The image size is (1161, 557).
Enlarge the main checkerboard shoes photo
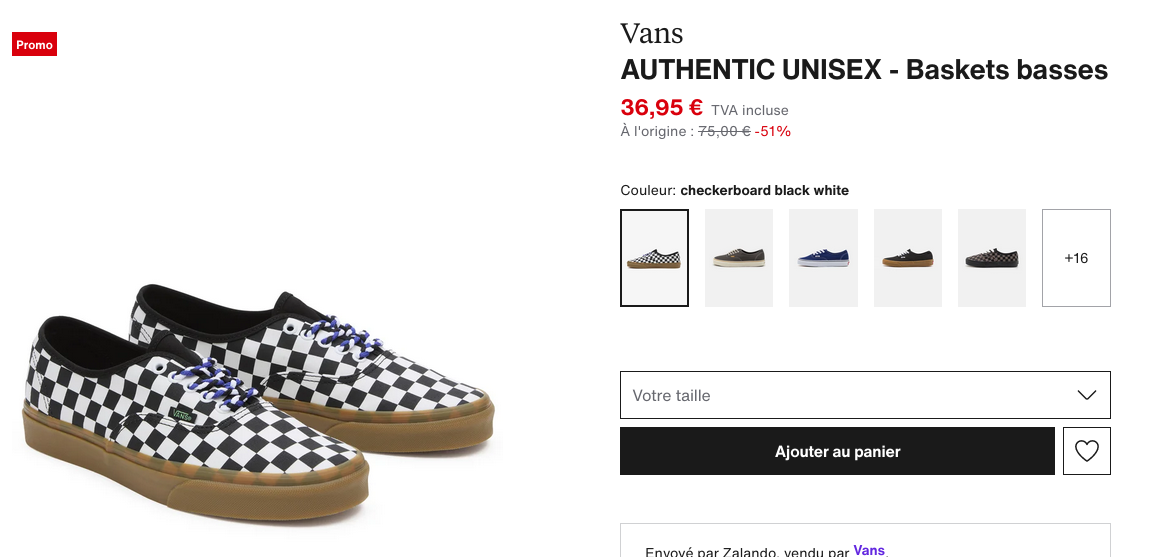click(258, 400)
